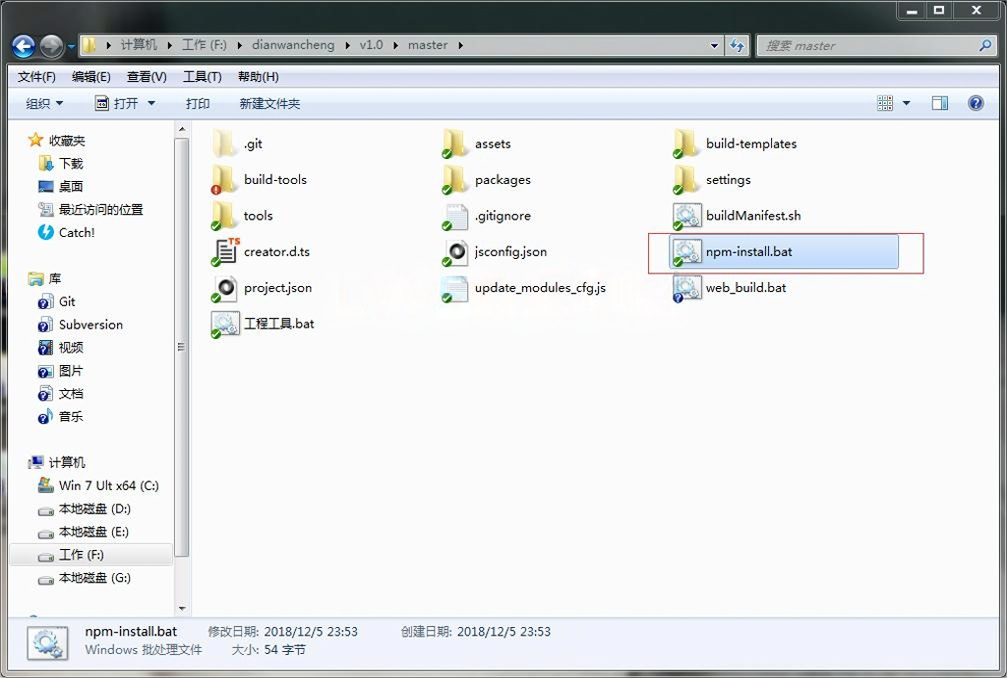Viewport: 1007px width, 678px height.
Task: Open the 视频 library
Action: 61,347
